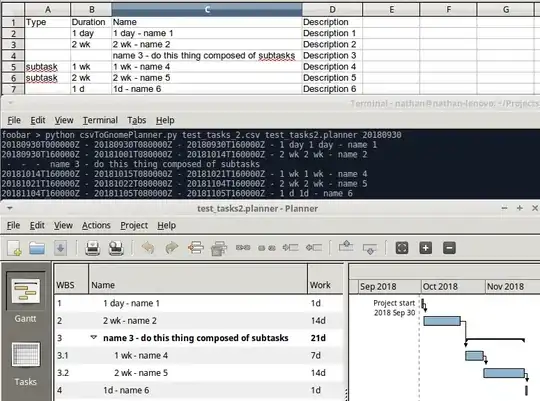Unlink tasks using the broken chain icon
The image size is (540, 401).
click(x=267, y=248)
